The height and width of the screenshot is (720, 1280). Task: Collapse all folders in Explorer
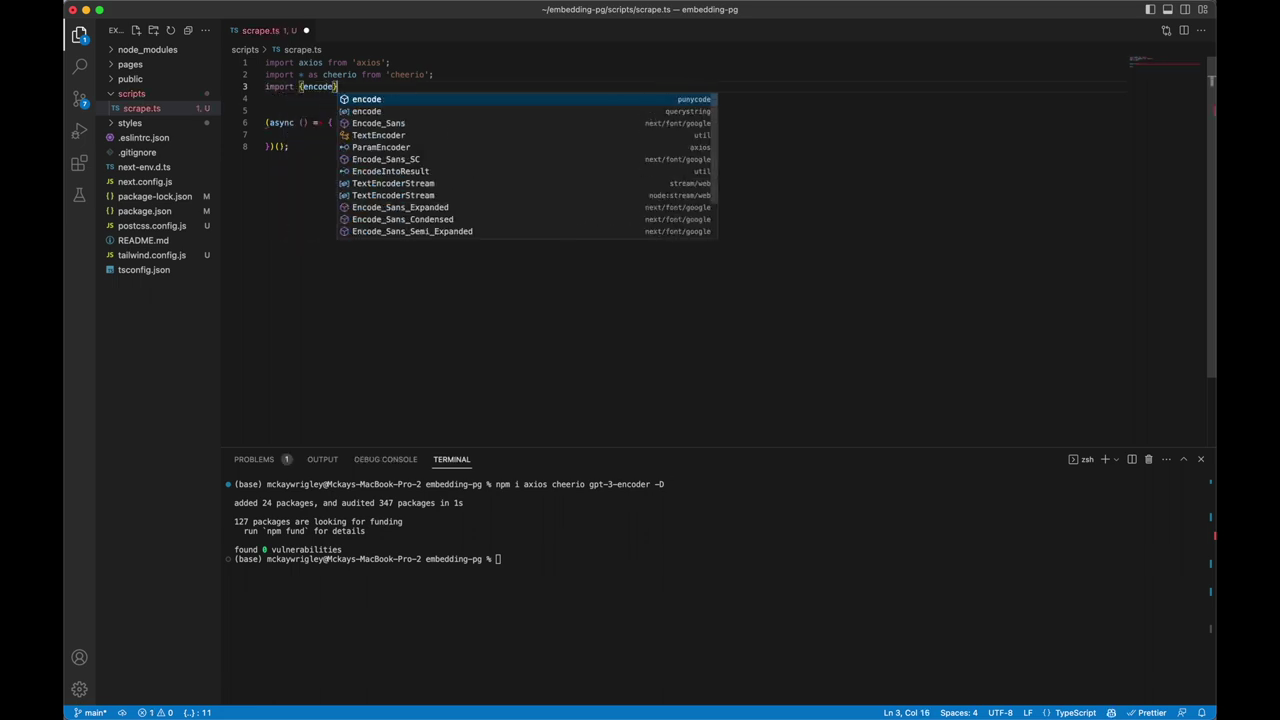click(187, 30)
